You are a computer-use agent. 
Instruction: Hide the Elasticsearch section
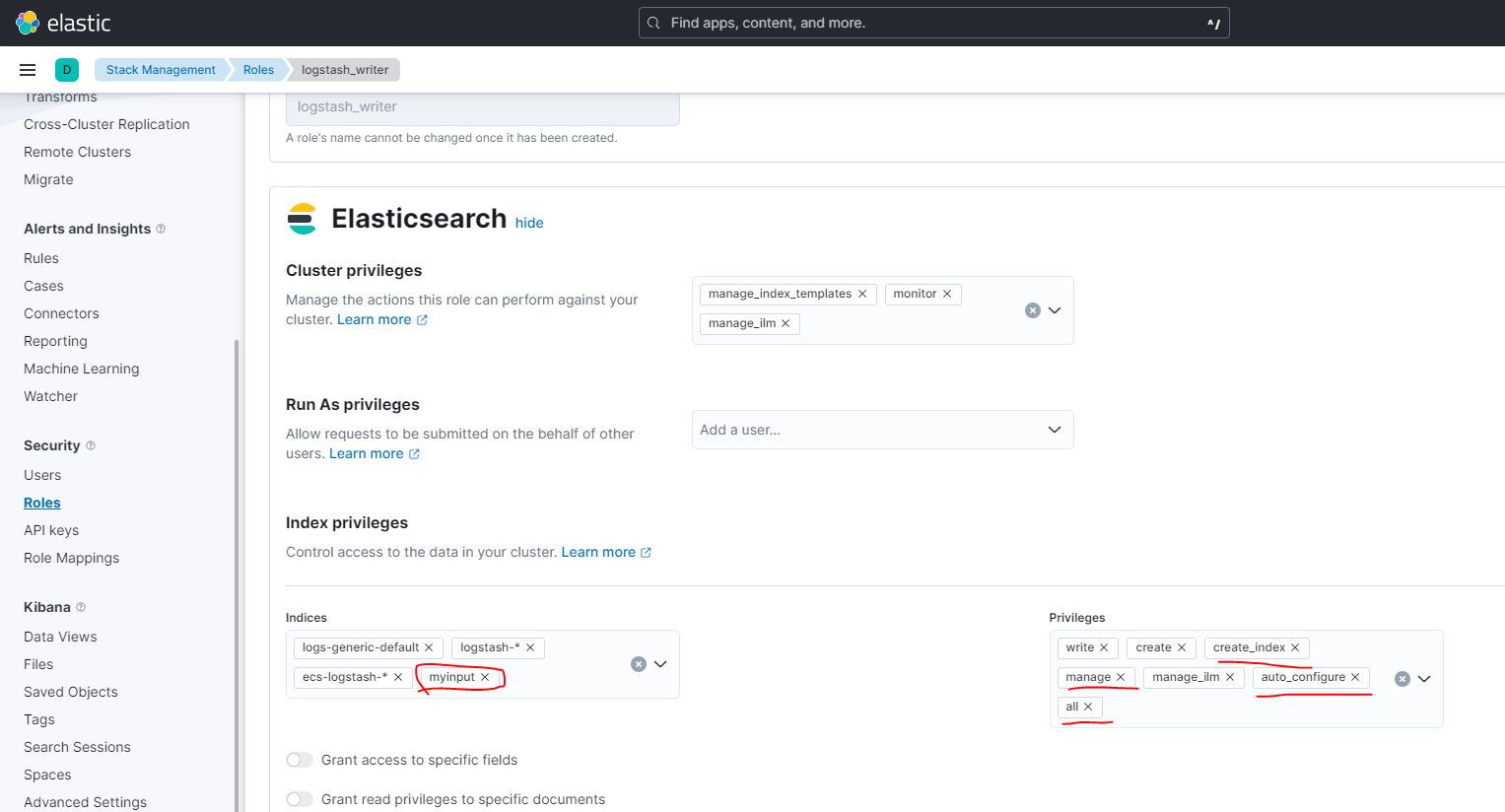tap(529, 223)
